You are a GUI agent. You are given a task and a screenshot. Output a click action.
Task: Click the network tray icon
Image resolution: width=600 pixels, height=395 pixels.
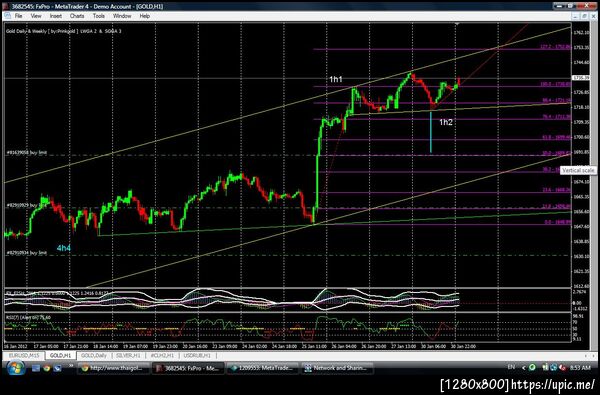coord(554,368)
